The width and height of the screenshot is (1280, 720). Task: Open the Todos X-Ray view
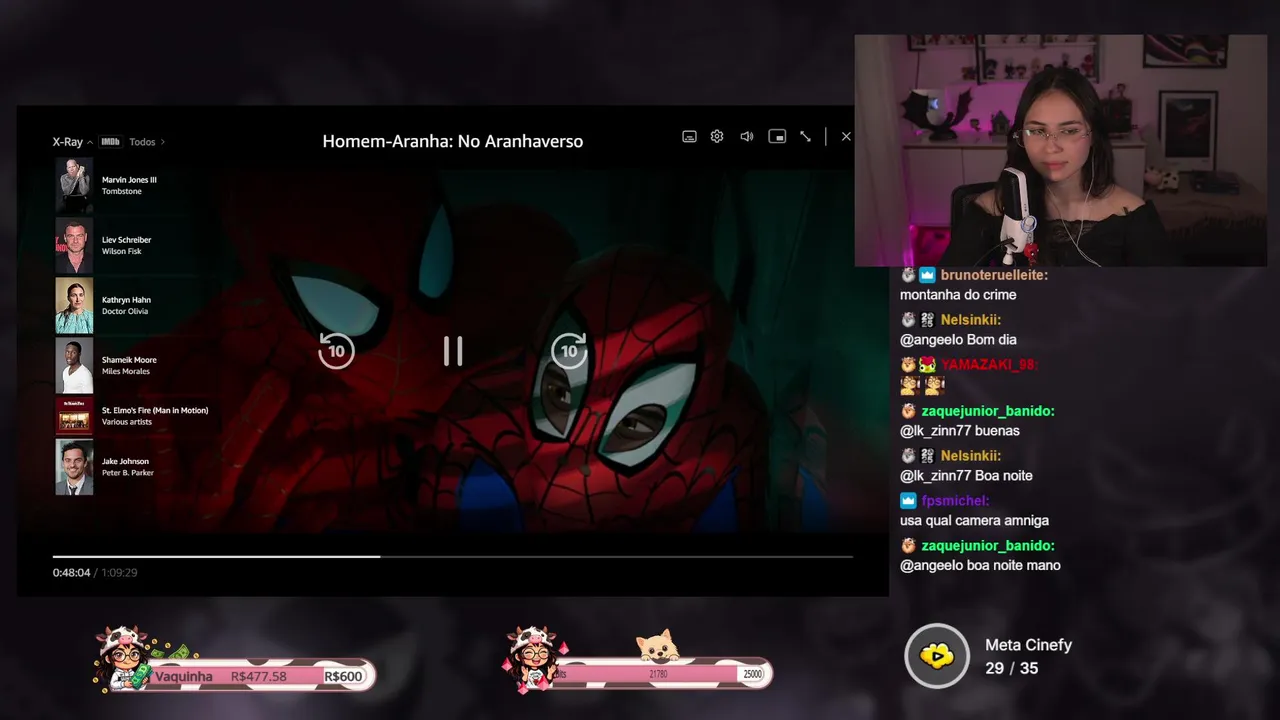pos(147,142)
